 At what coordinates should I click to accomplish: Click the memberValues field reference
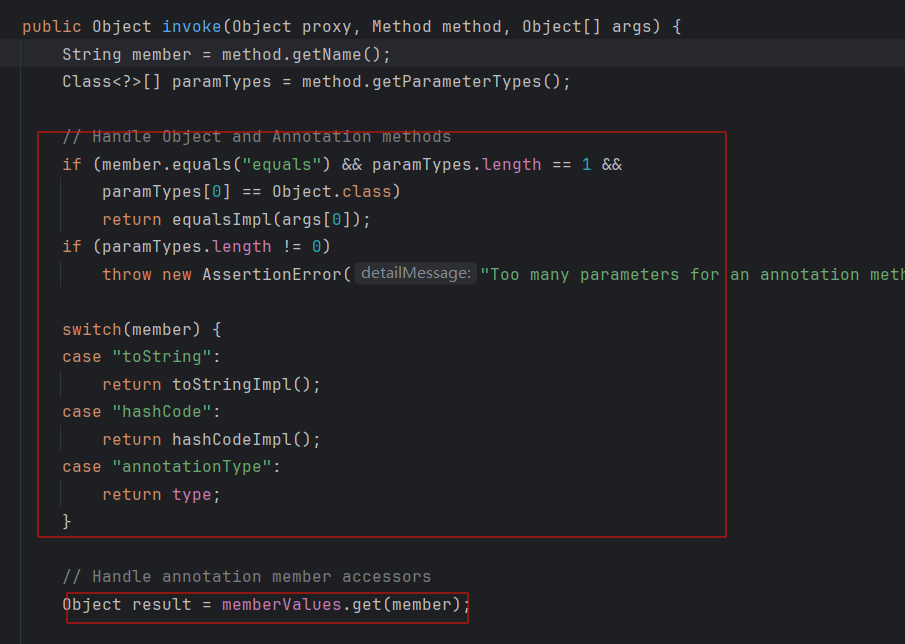coord(281,604)
